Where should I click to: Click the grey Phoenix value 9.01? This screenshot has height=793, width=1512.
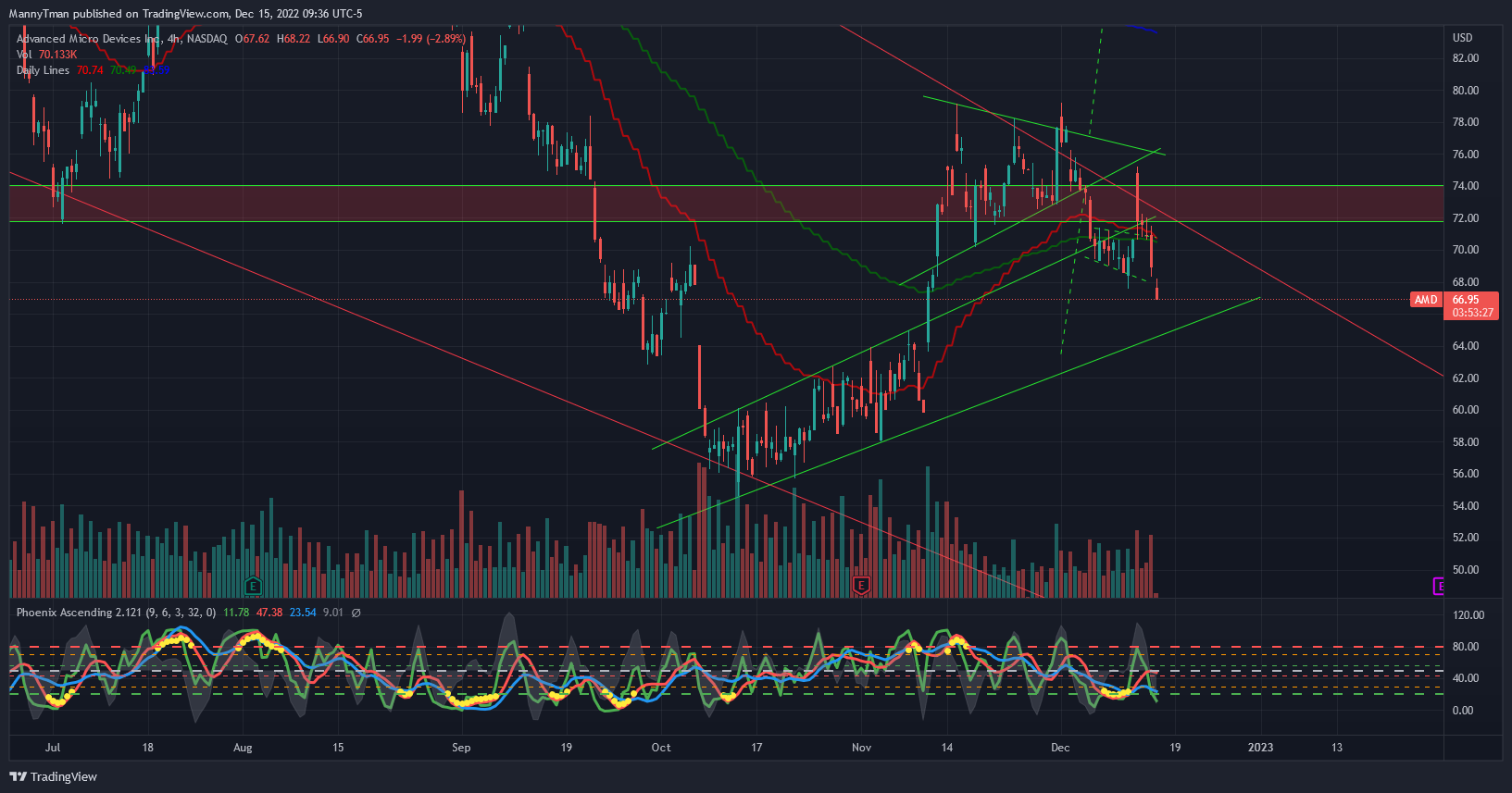pos(333,613)
